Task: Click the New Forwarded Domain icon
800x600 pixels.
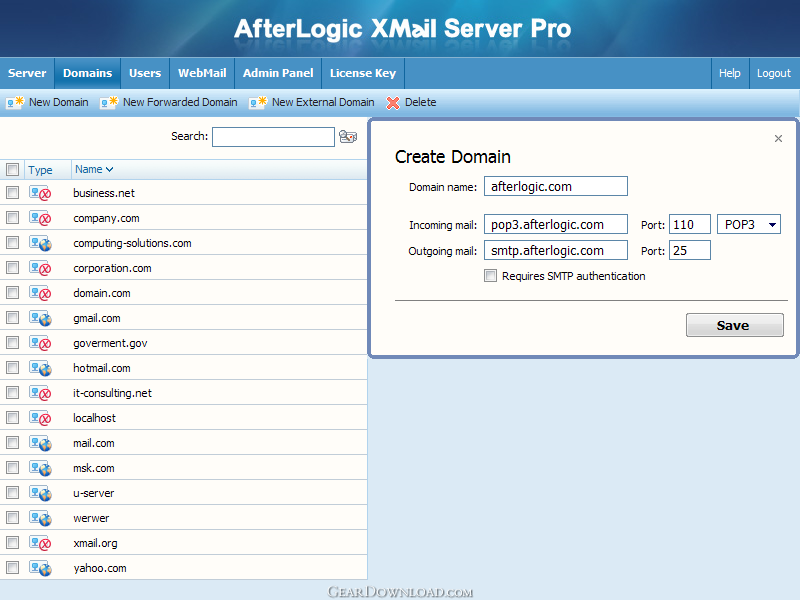Action: pos(108,102)
